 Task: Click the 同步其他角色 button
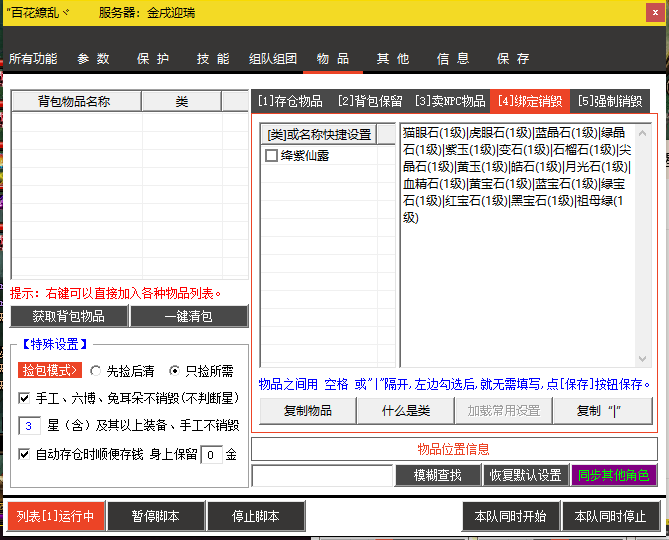click(614, 475)
